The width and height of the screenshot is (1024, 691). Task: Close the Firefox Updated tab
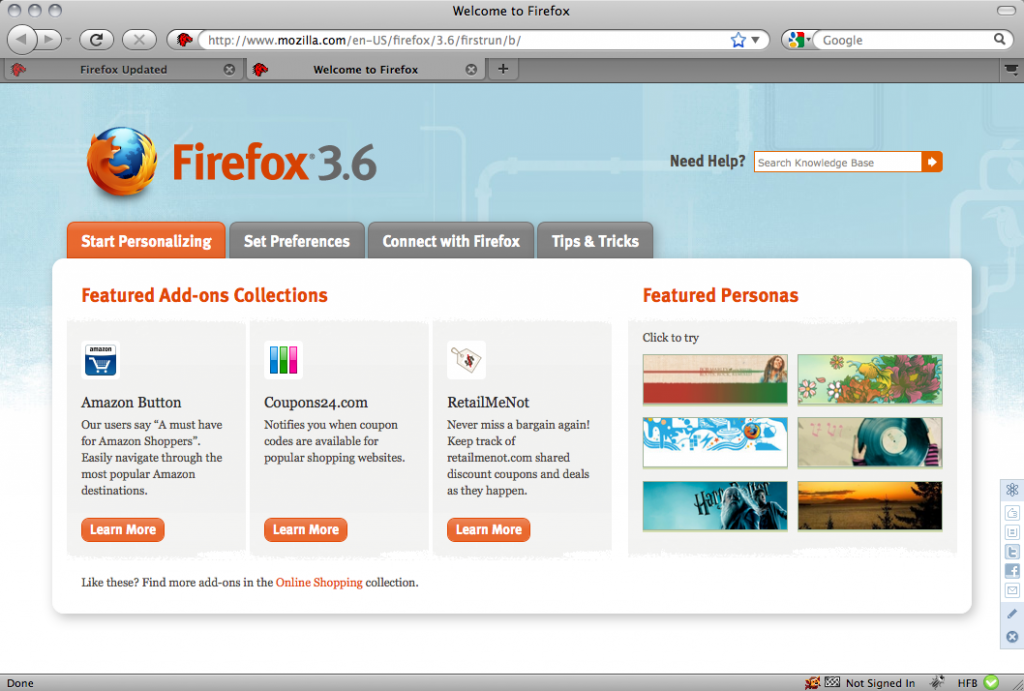click(229, 69)
